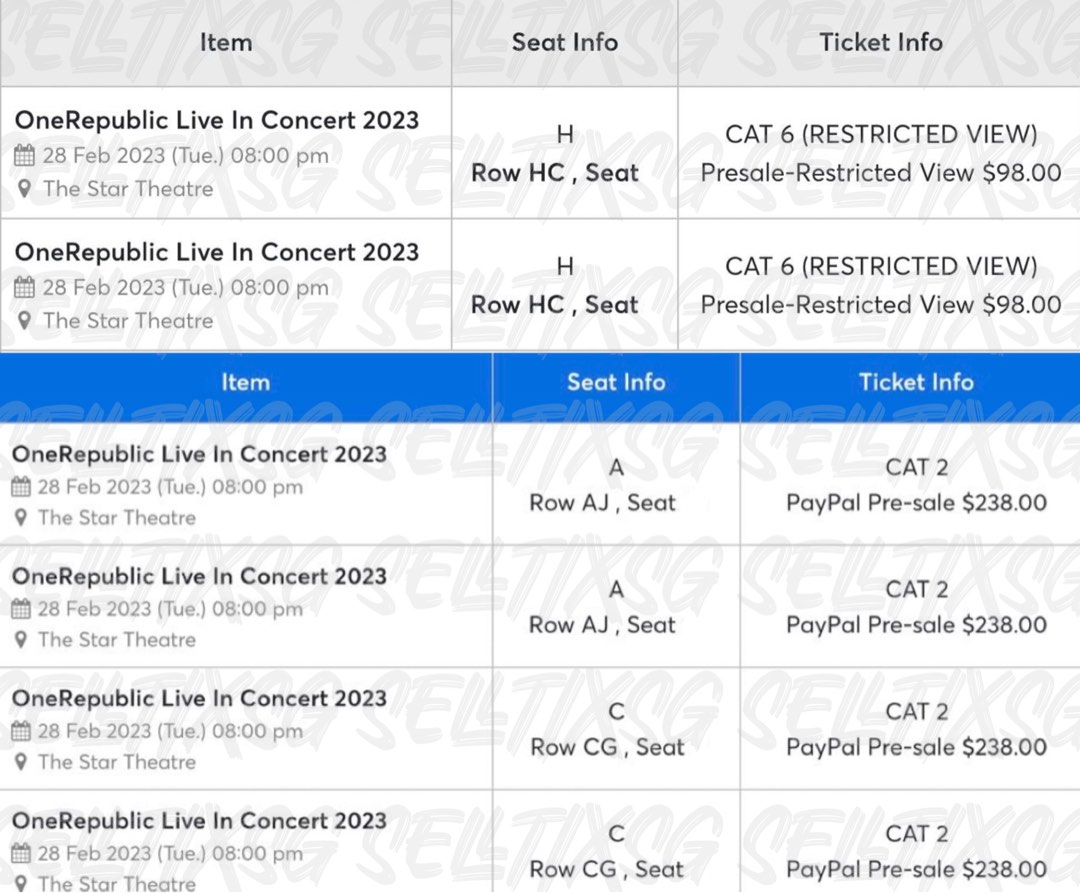Click the location pin on the second CAT 6 listing

(24, 321)
